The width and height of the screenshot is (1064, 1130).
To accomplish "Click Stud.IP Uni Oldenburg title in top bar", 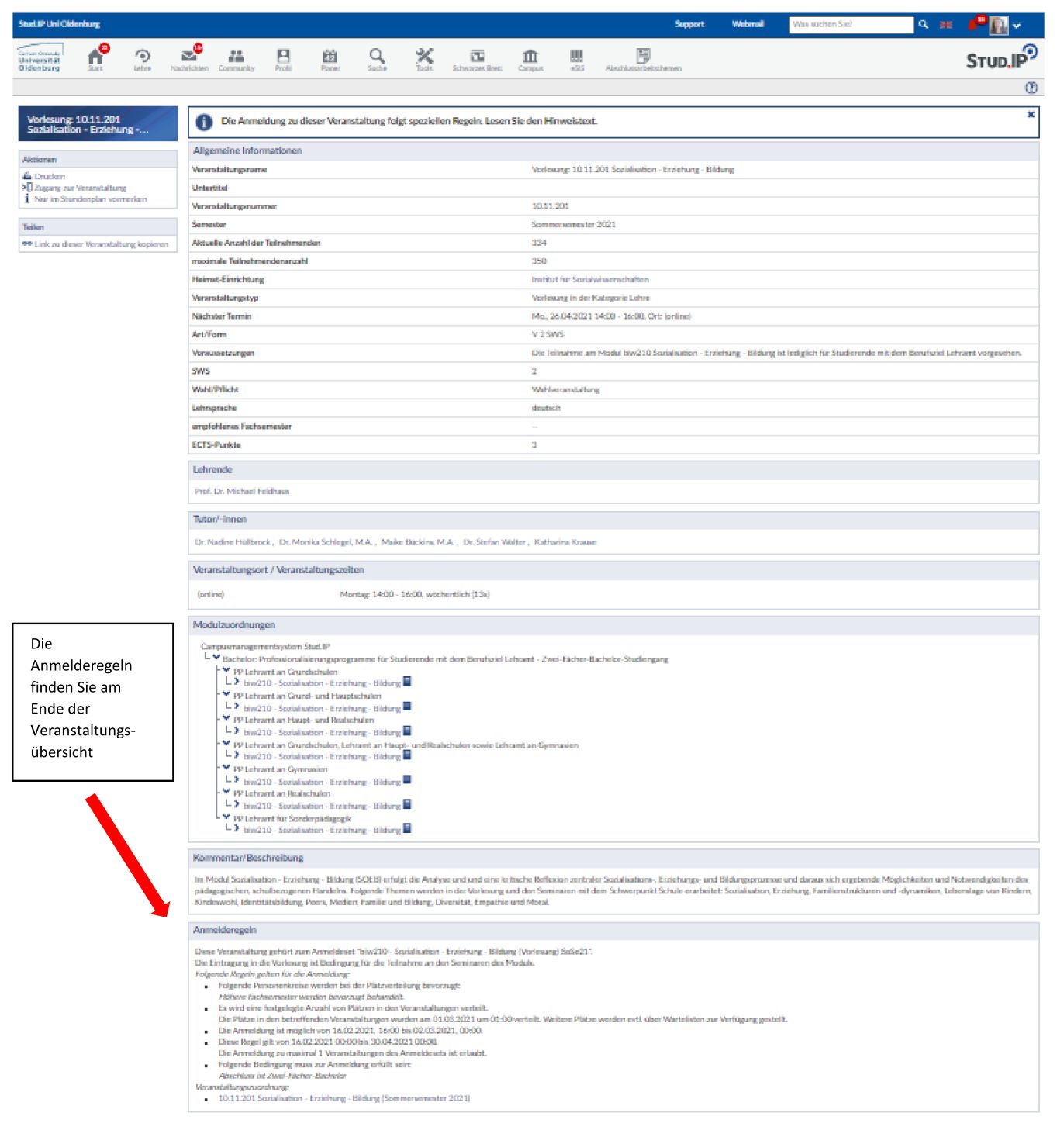I will 59,24.
